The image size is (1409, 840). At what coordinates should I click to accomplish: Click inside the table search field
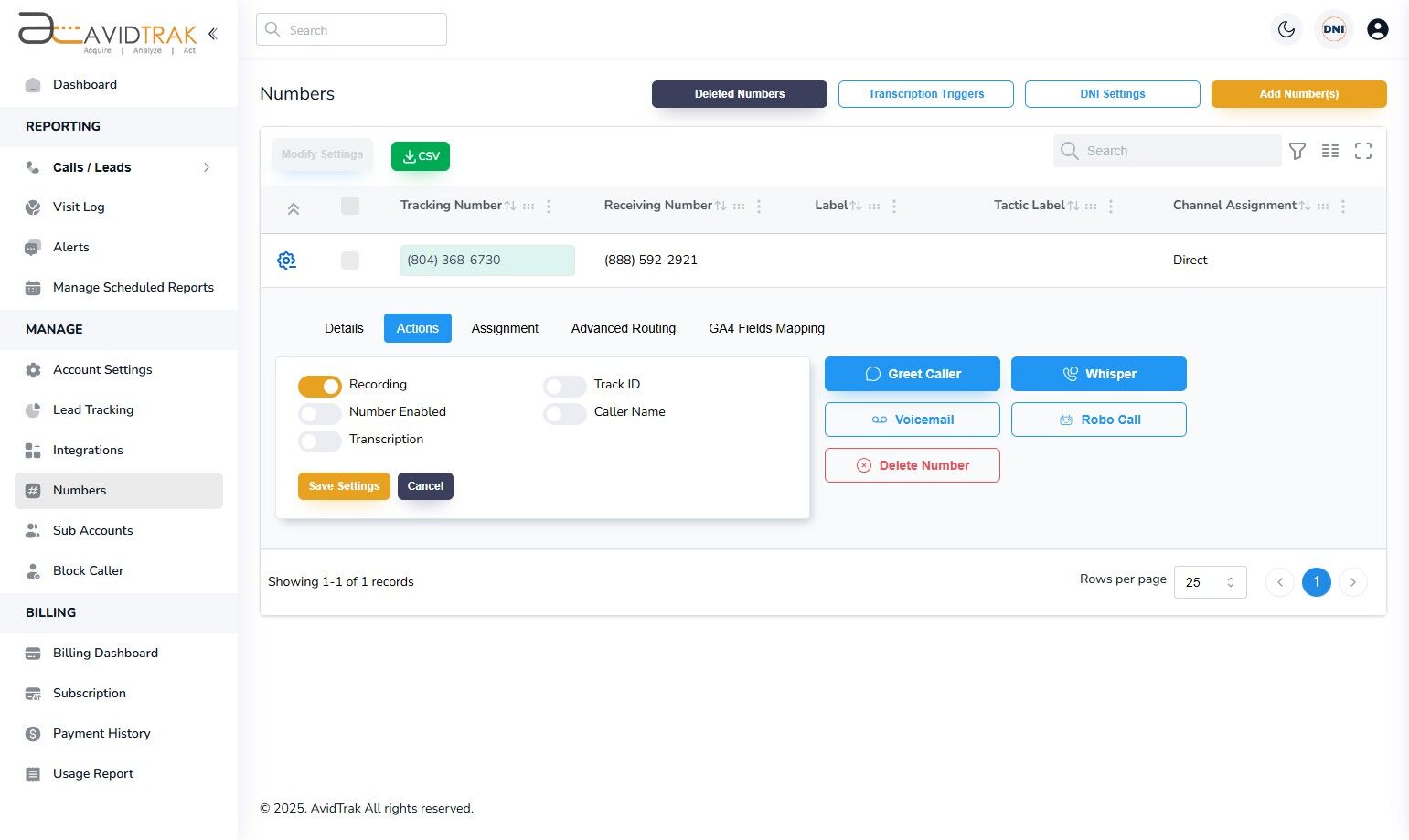point(1168,151)
